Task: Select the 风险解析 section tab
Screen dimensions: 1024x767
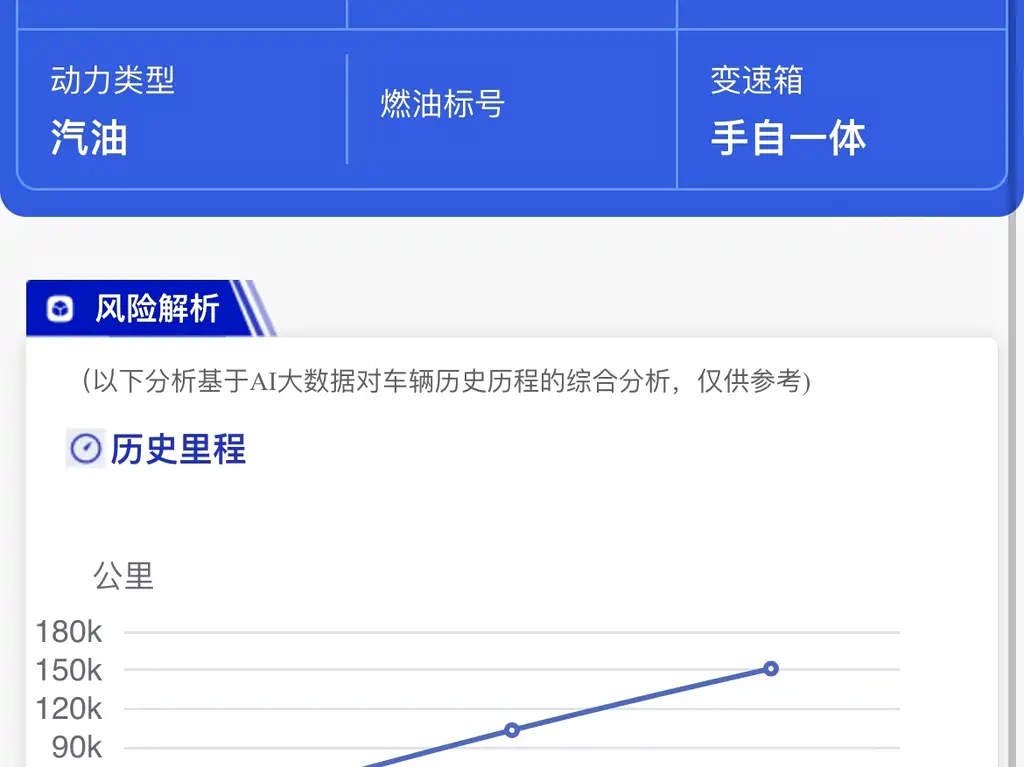Action: tap(156, 308)
